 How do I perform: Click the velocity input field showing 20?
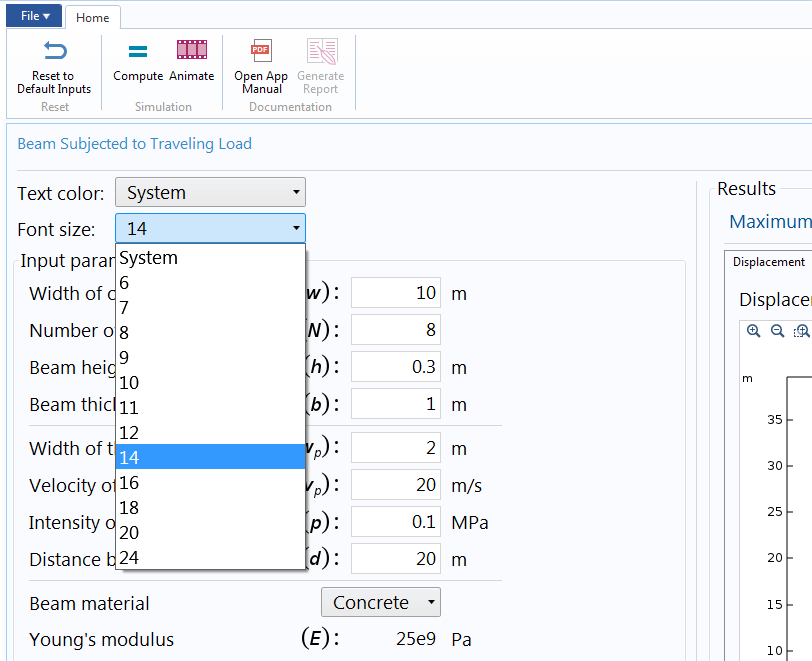(x=396, y=485)
